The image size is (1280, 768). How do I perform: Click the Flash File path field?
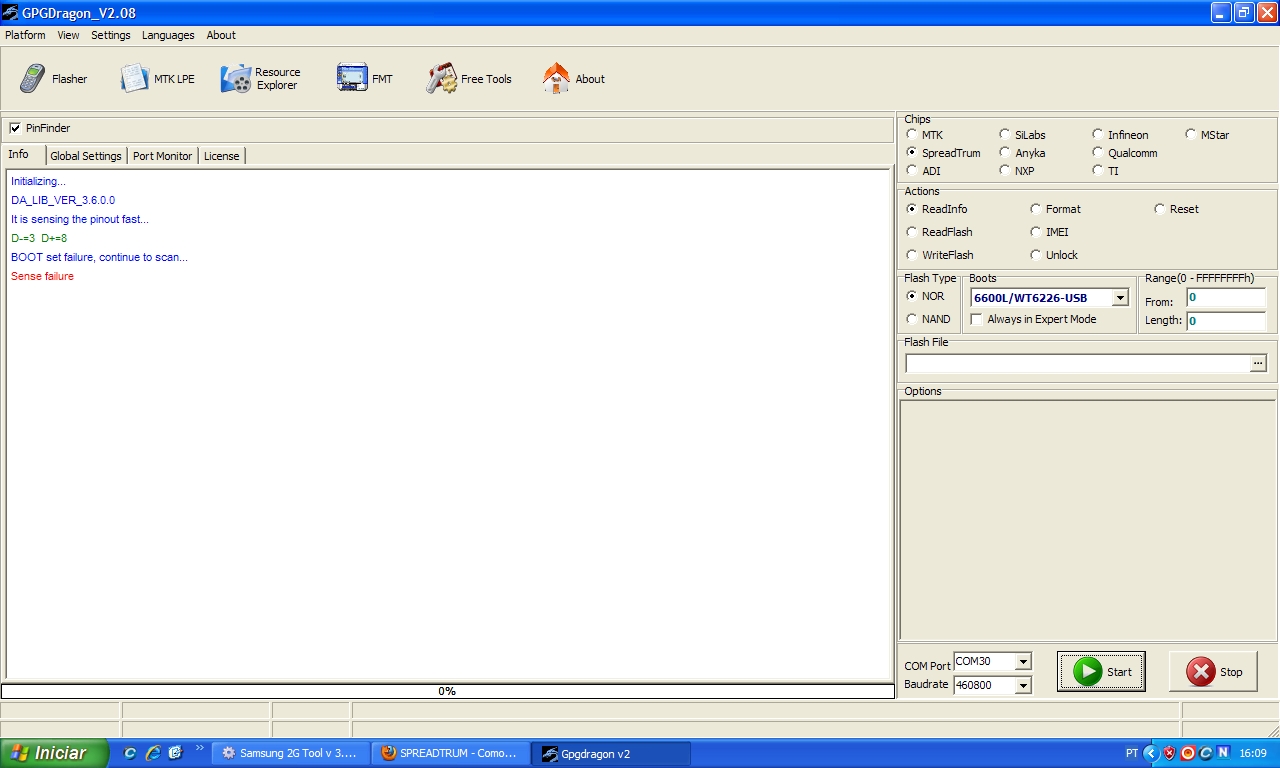point(1078,363)
